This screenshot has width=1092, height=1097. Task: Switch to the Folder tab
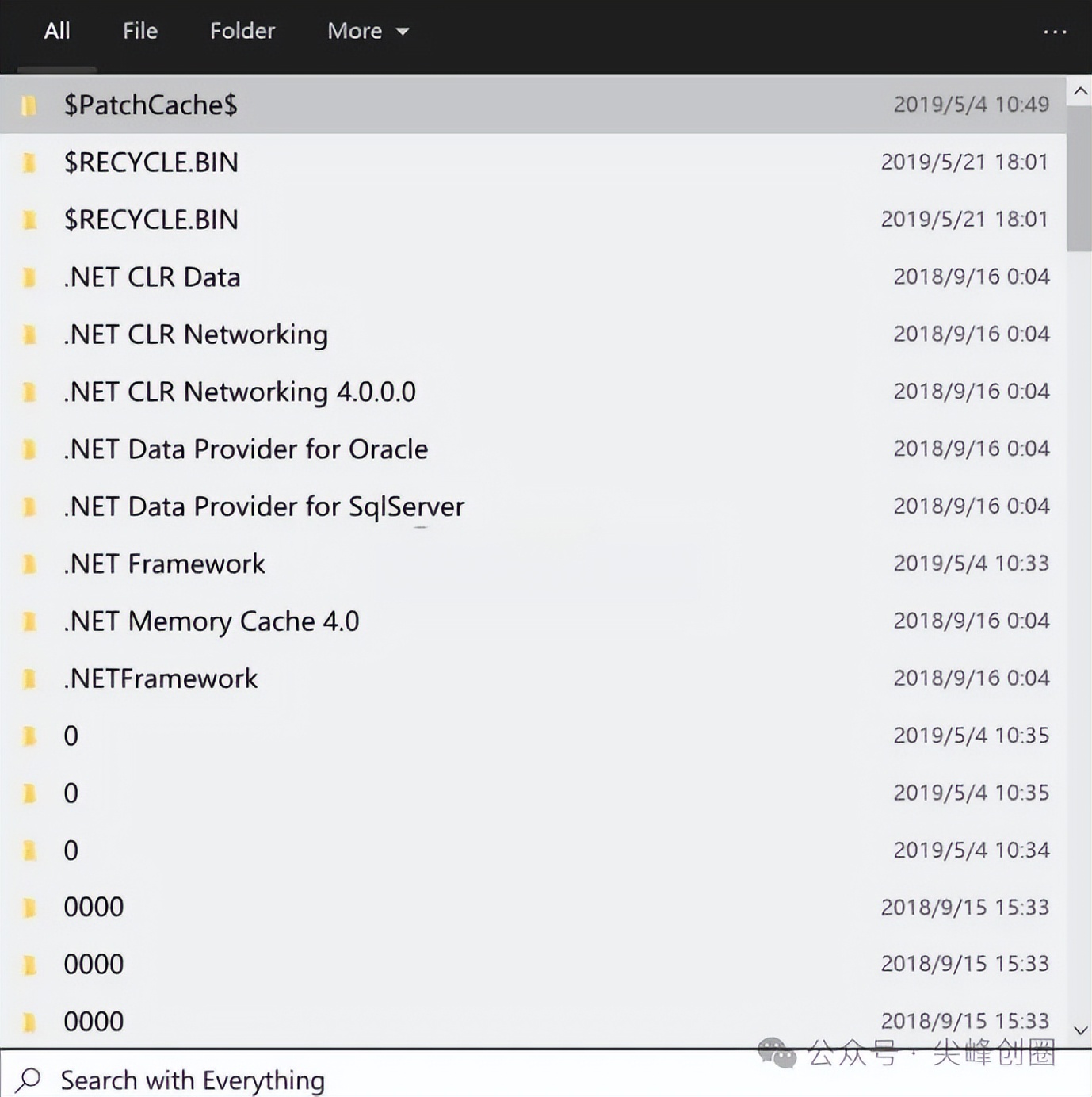(x=242, y=31)
